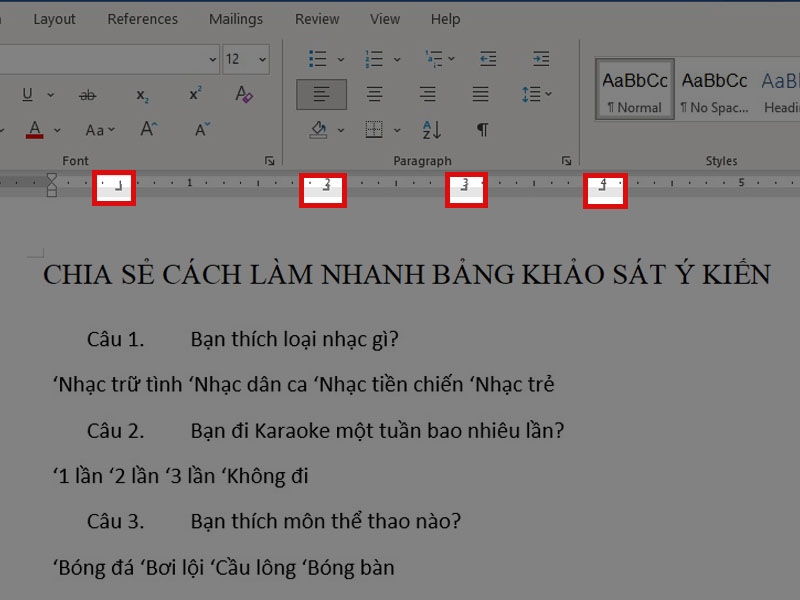Open the Borders dropdown arrow
This screenshot has width=800, height=600.
tap(397, 131)
